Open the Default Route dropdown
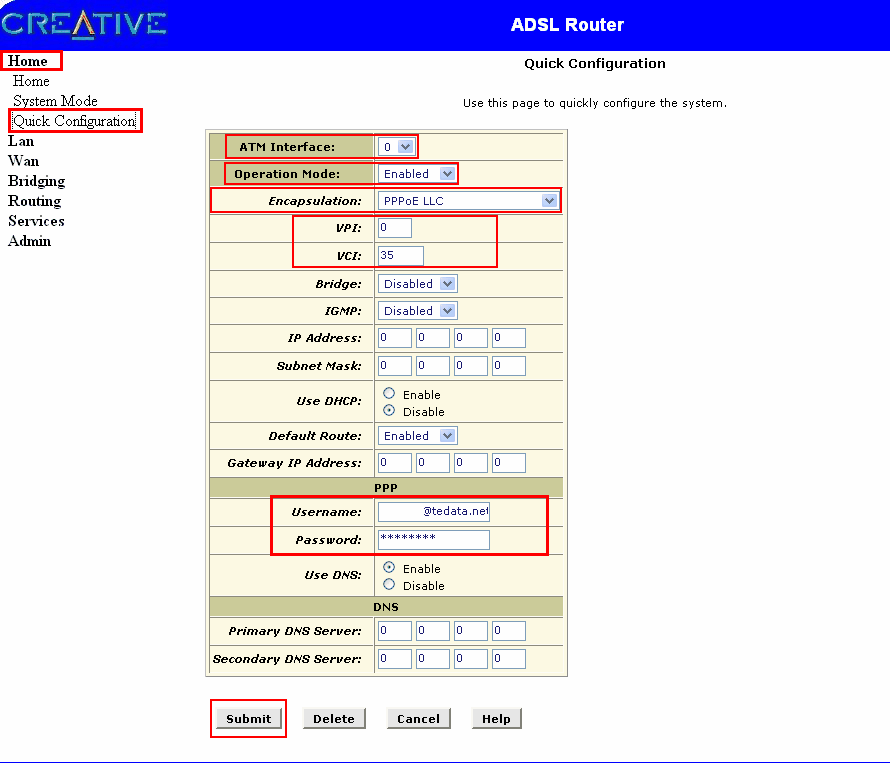This screenshot has height=763, width=890. point(418,436)
